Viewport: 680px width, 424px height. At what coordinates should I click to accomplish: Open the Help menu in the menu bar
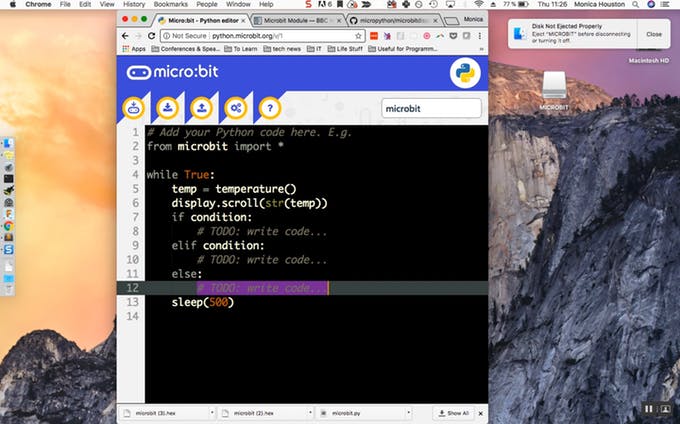click(x=266, y=4)
